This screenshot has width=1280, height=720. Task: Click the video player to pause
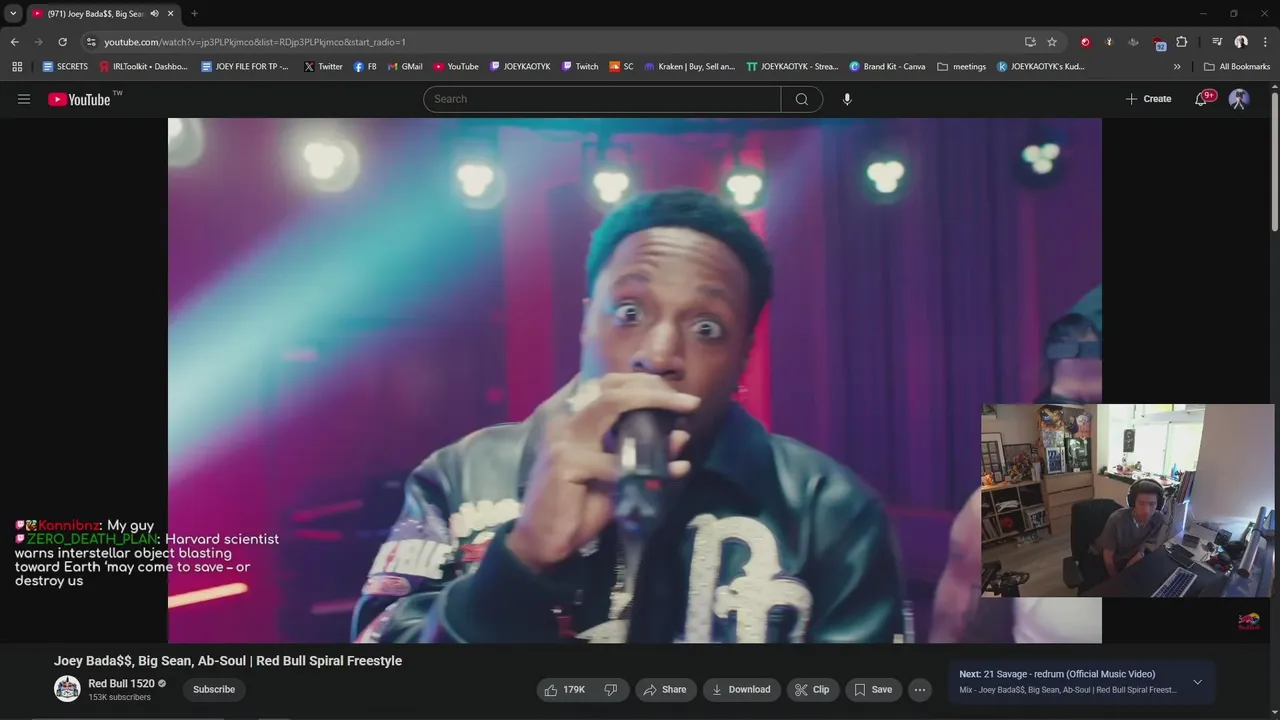(x=634, y=380)
